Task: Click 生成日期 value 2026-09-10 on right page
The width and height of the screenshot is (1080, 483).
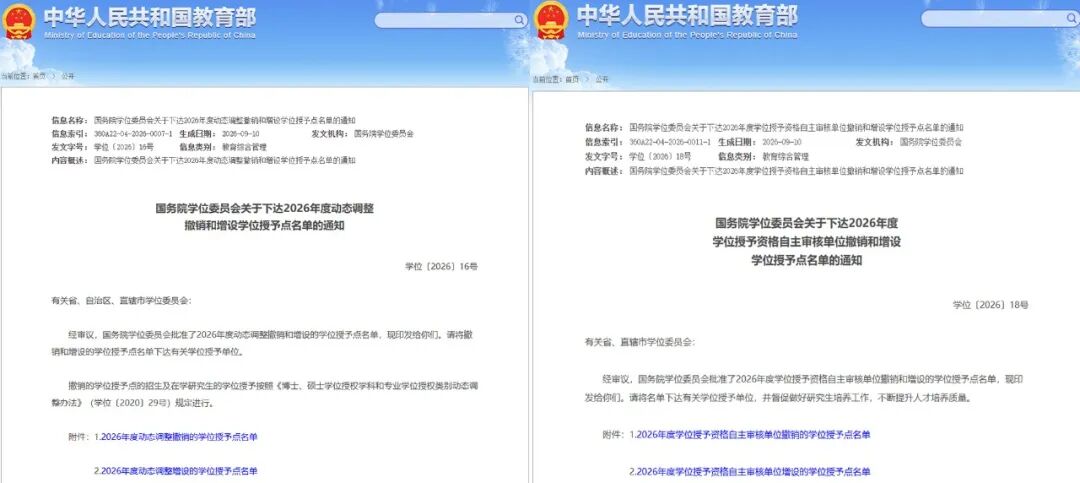Action: 781,142
